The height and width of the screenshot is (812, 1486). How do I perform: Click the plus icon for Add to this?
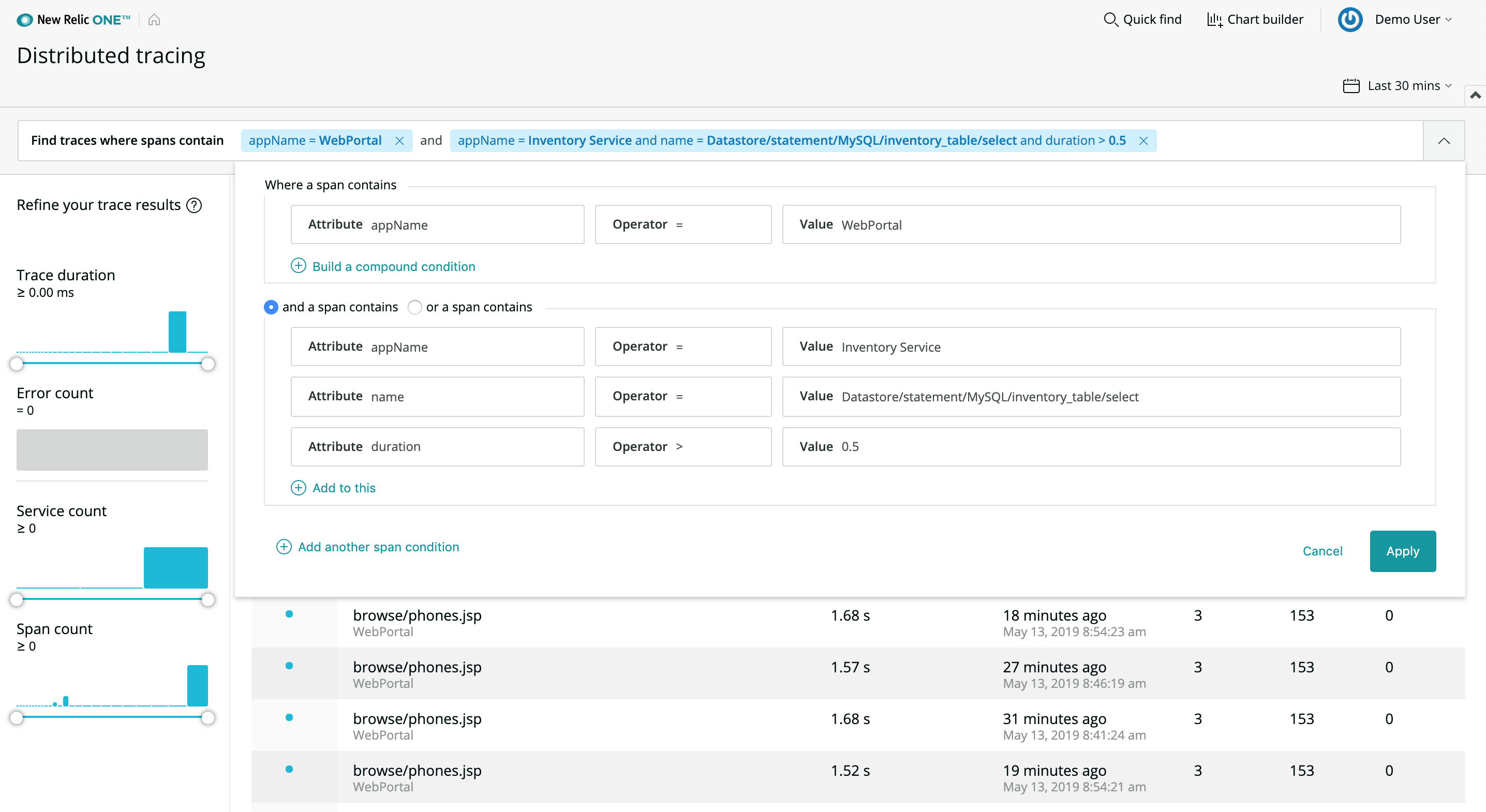[298, 488]
